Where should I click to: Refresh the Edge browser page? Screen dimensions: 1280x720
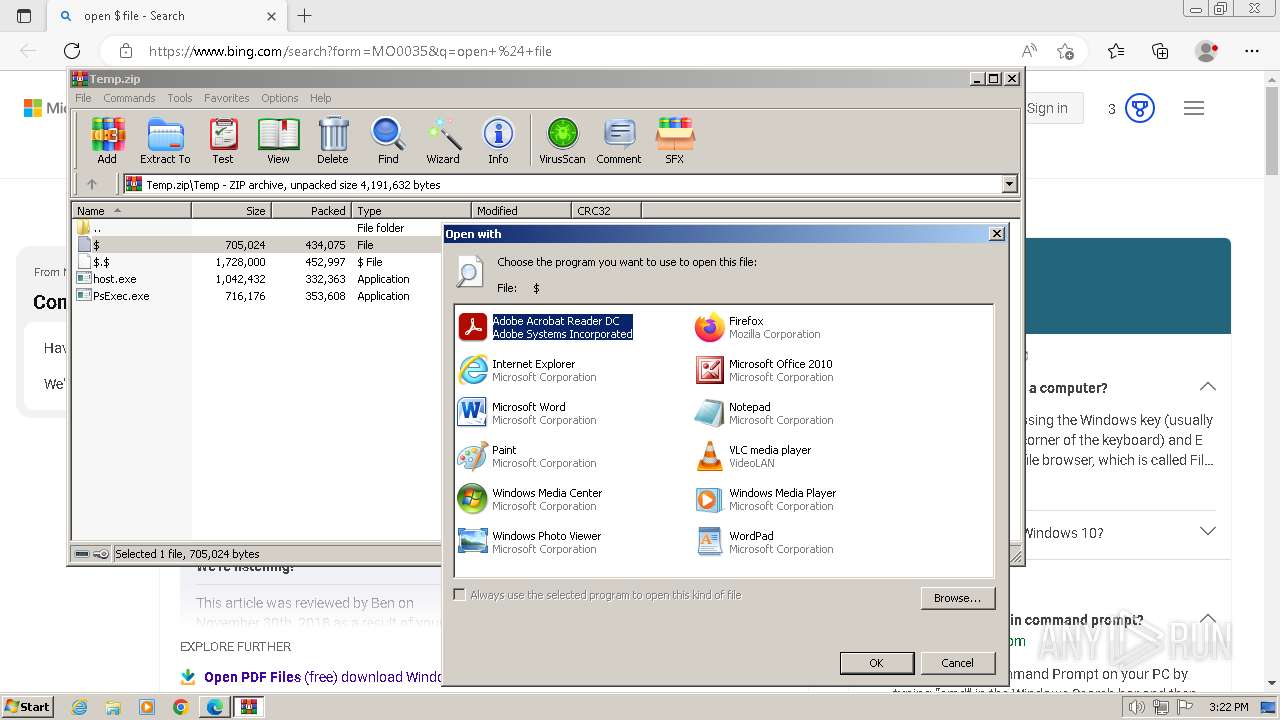(72, 51)
